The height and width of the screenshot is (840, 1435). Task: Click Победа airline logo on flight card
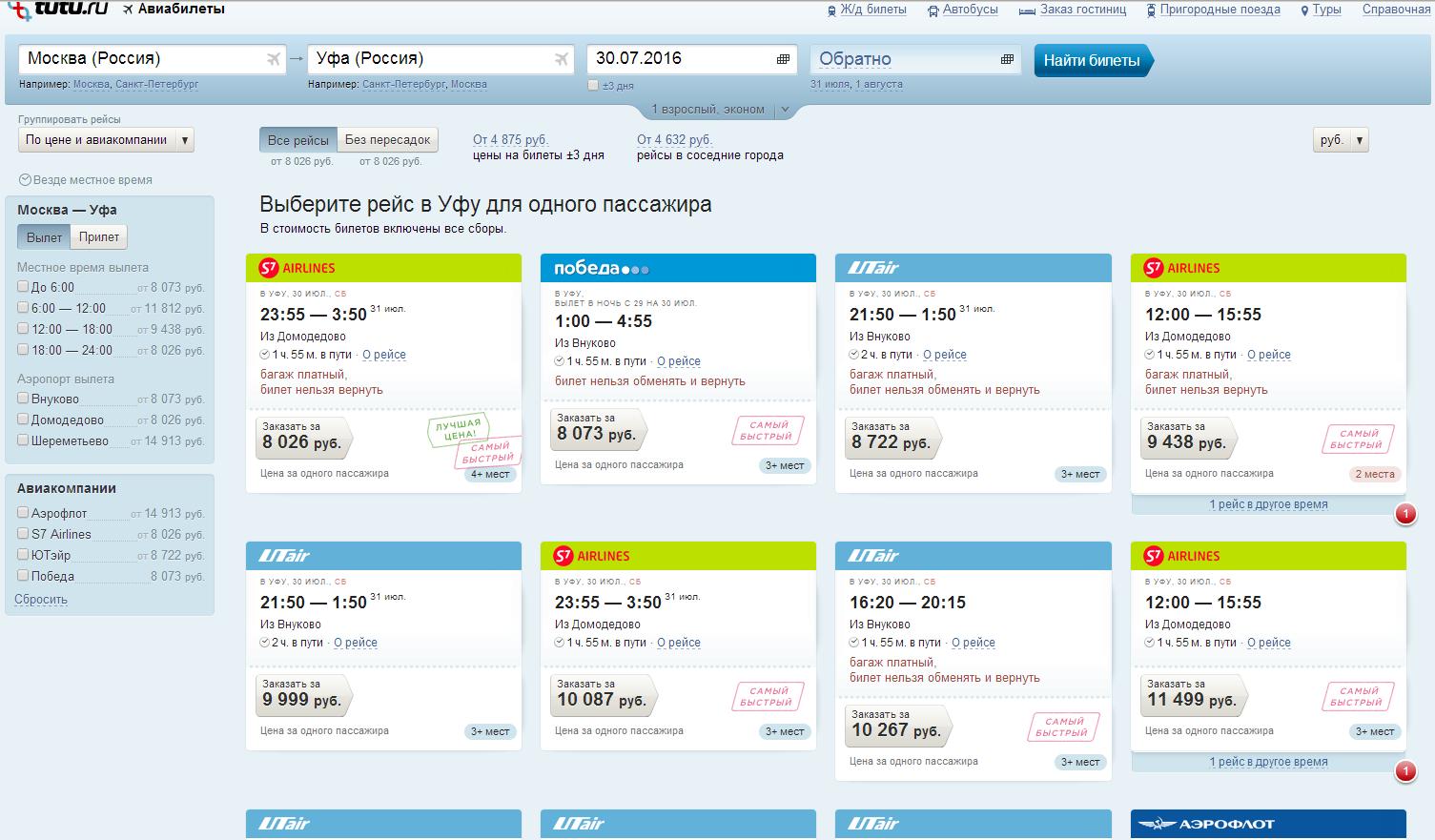pos(602,268)
